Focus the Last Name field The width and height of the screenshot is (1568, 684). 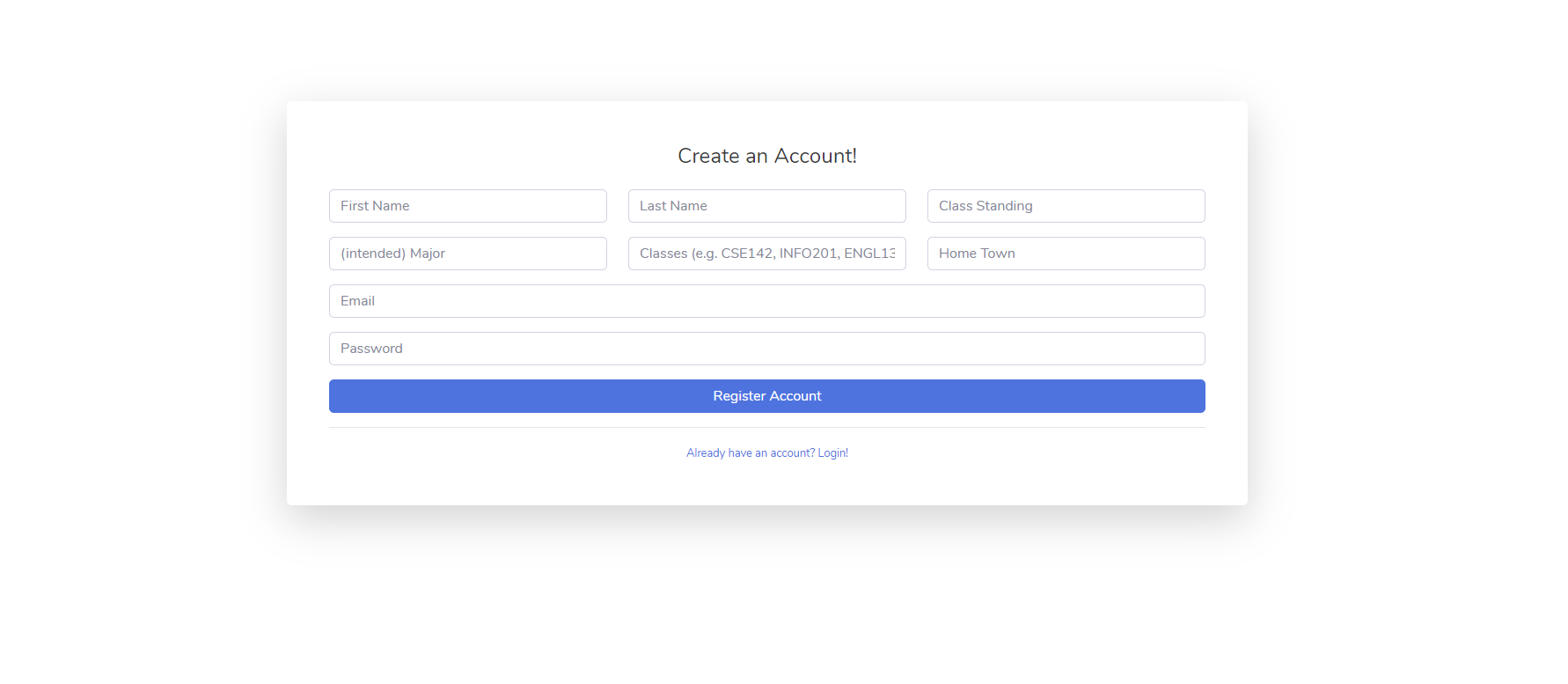coord(767,206)
